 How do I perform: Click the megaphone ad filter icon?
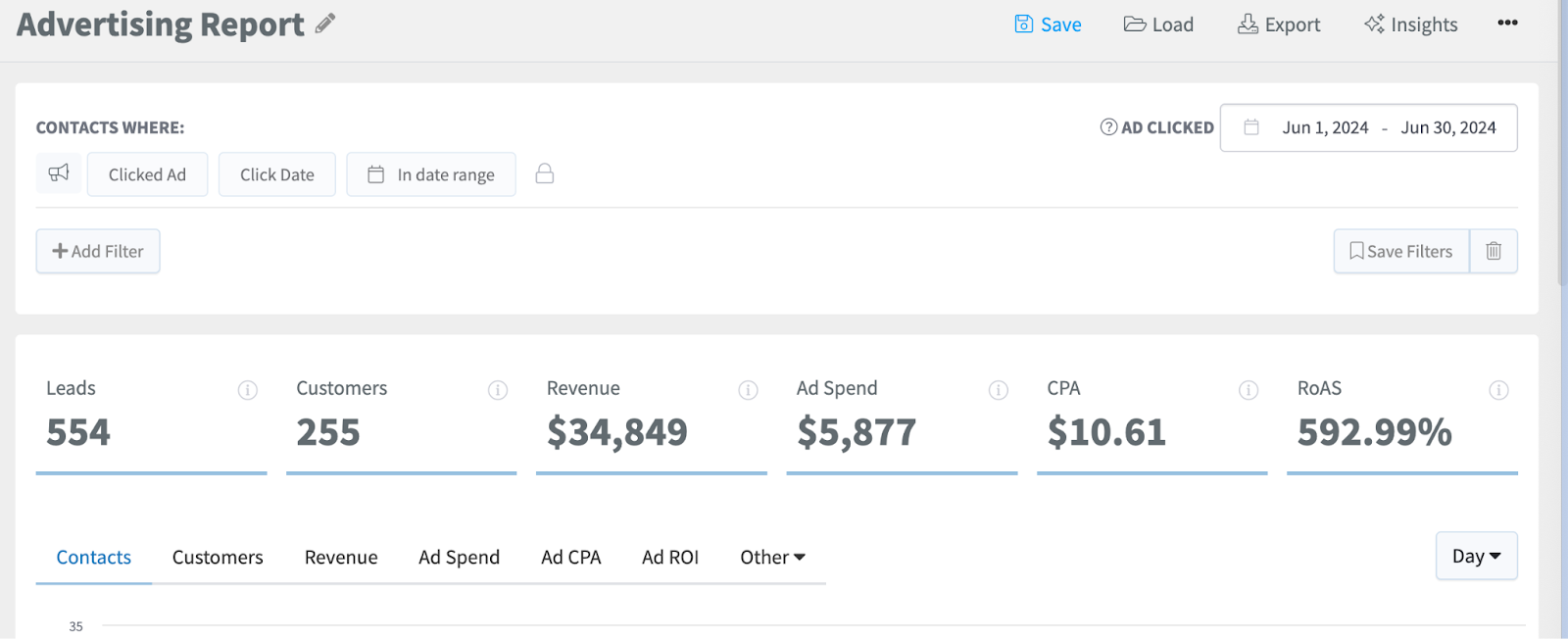(59, 173)
